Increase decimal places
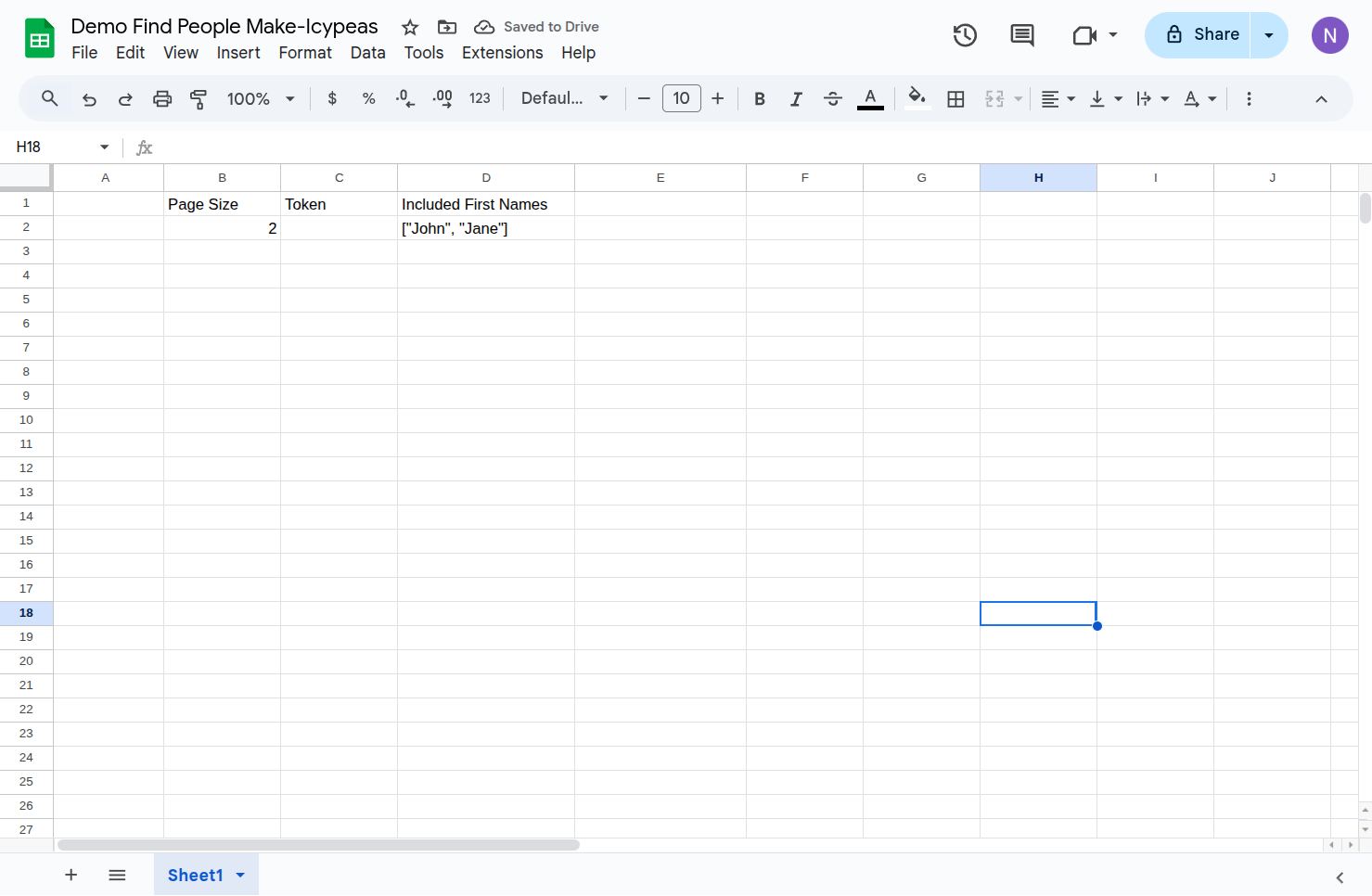1372x896 pixels. (x=442, y=98)
